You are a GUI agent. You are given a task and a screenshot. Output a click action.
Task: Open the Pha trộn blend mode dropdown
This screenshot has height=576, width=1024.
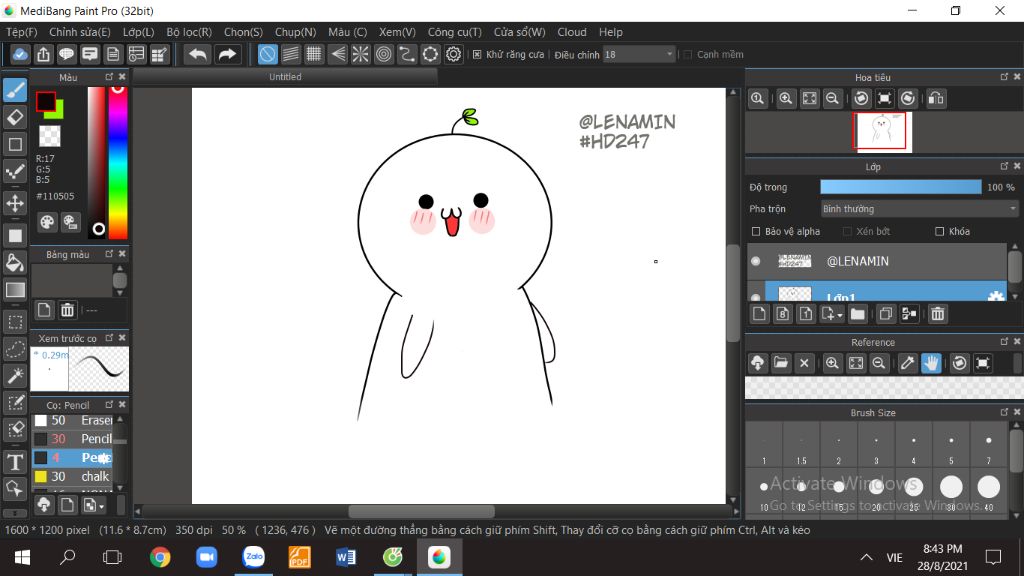tap(919, 209)
